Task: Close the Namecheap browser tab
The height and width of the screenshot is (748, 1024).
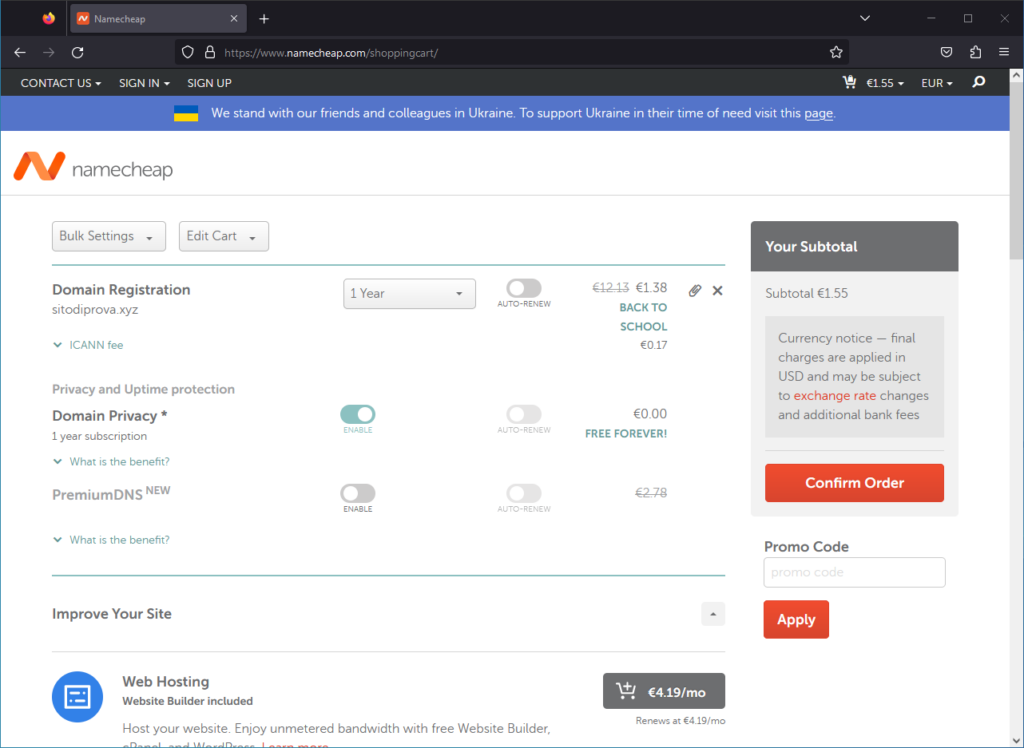Action: point(234,19)
